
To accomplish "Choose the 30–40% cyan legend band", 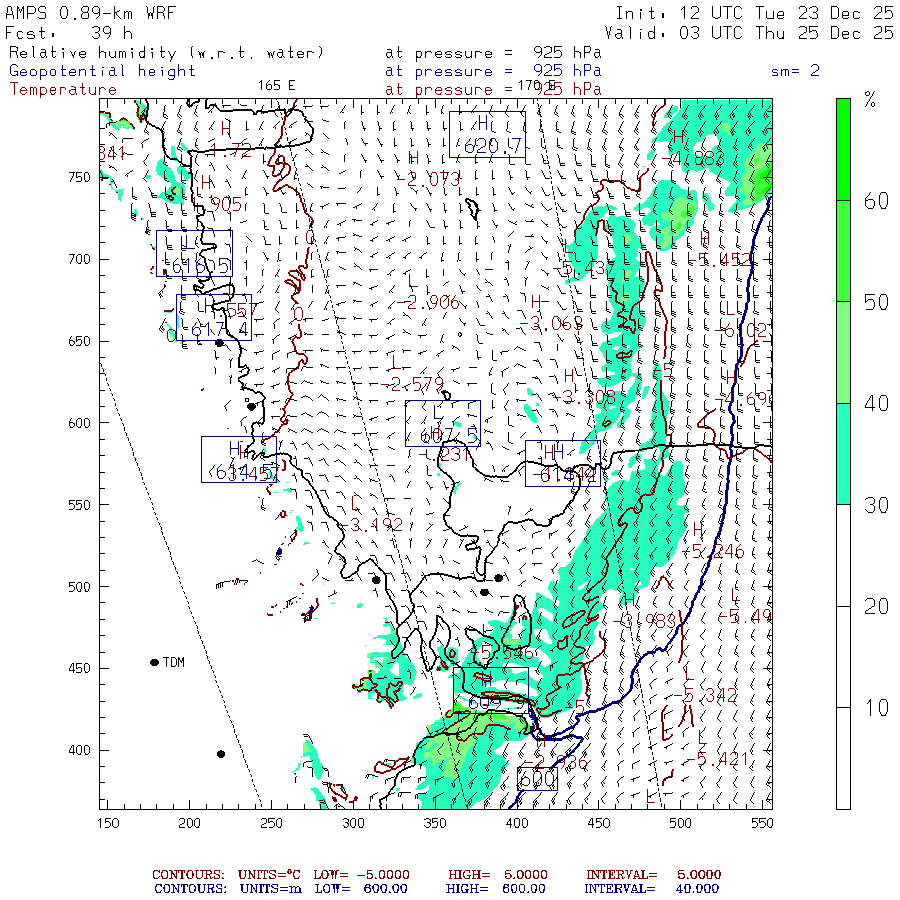I will coord(843,454).
